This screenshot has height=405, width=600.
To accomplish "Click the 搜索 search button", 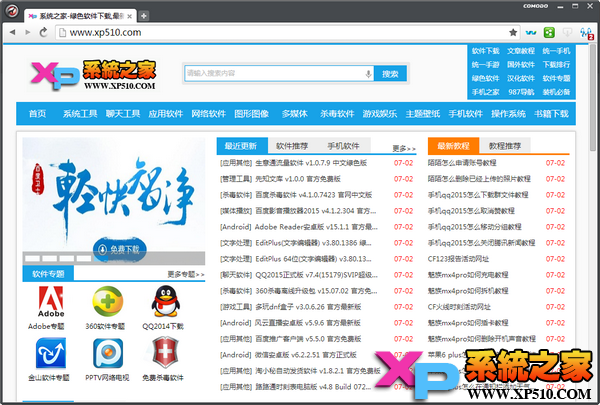I will pyautogui.click(x=390, y=73).
